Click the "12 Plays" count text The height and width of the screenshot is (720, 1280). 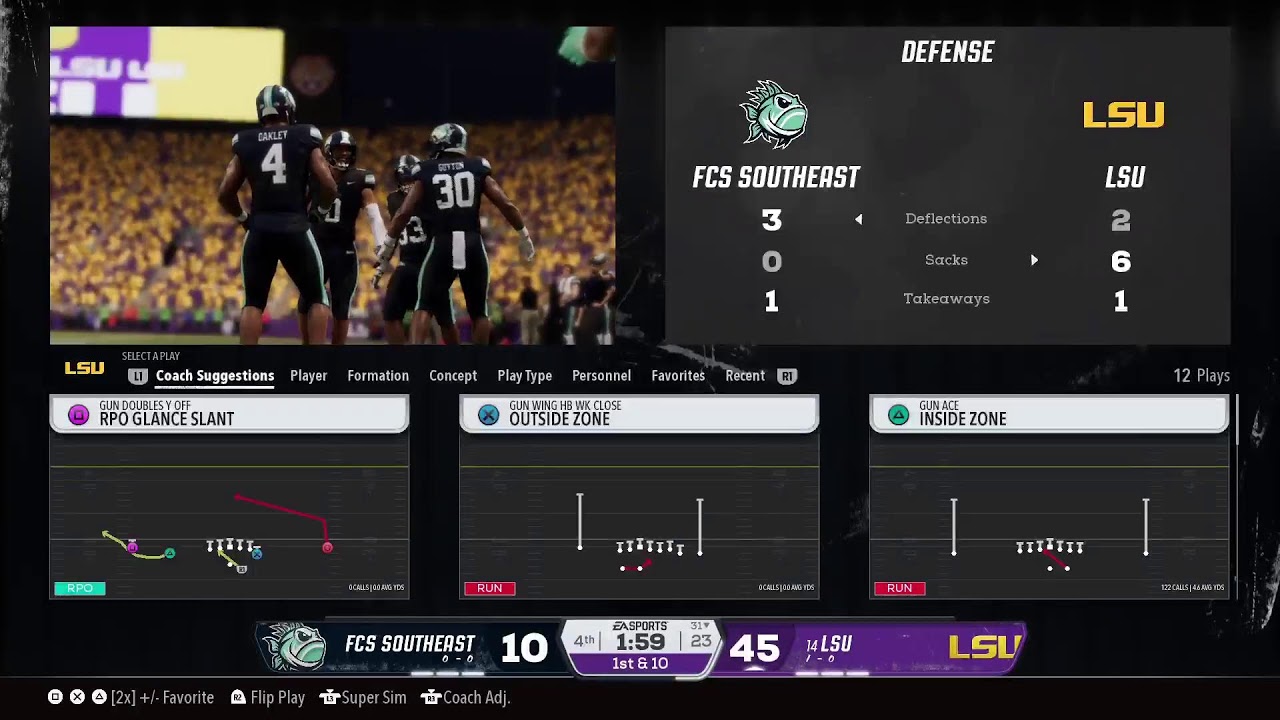tap(1201, 376)
